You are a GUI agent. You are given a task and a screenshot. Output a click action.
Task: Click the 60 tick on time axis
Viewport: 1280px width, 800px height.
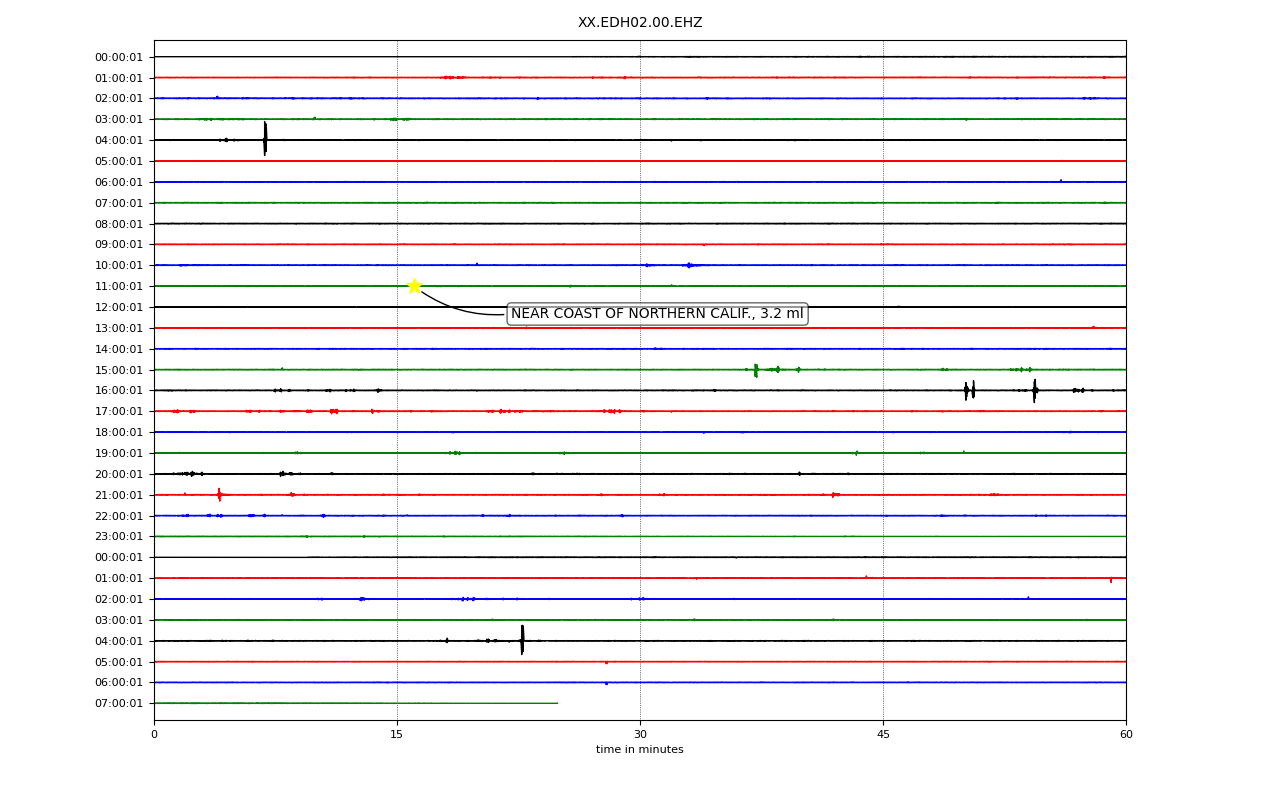(x=1126, y=735)
